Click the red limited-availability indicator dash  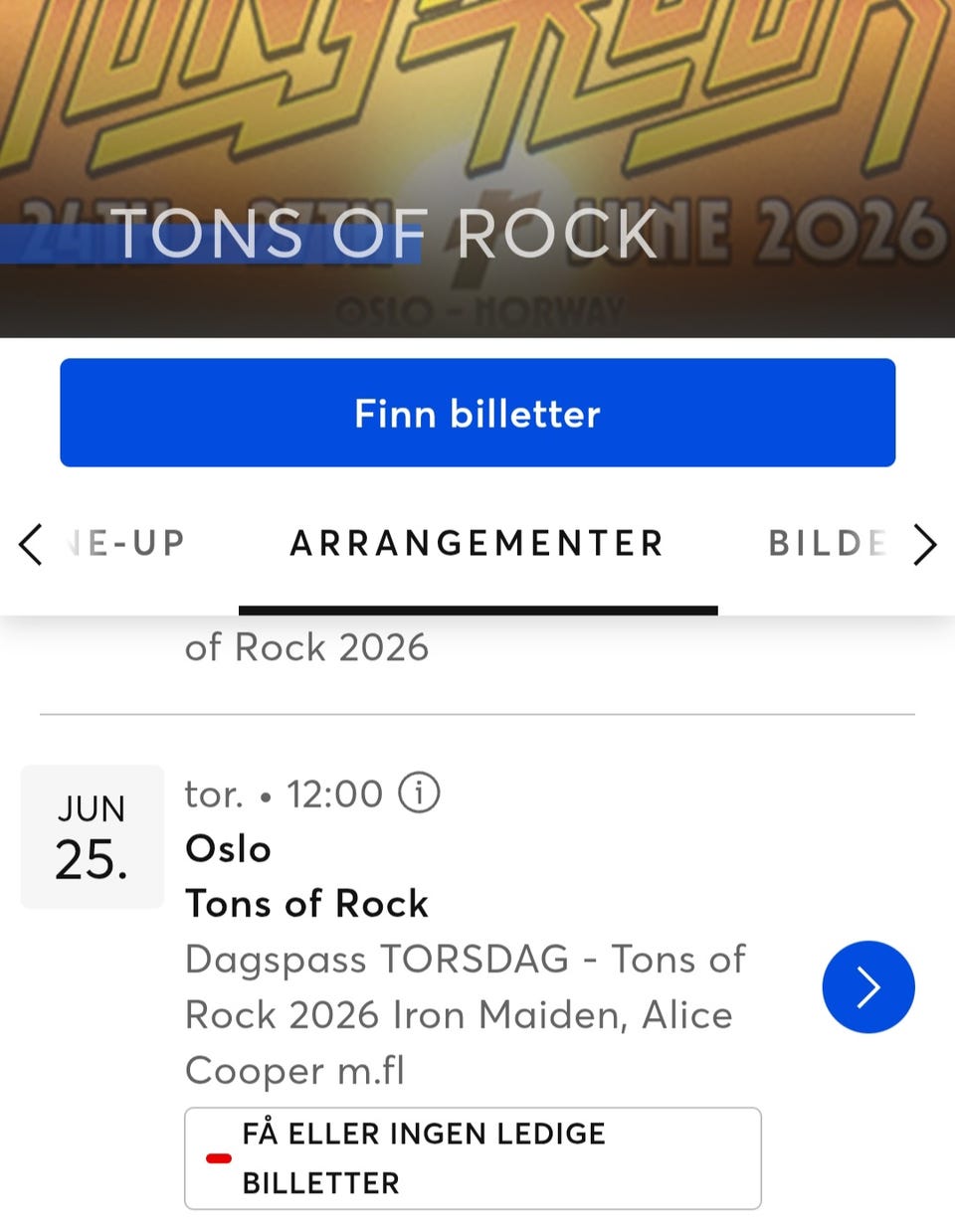[x=218, y=1158]
